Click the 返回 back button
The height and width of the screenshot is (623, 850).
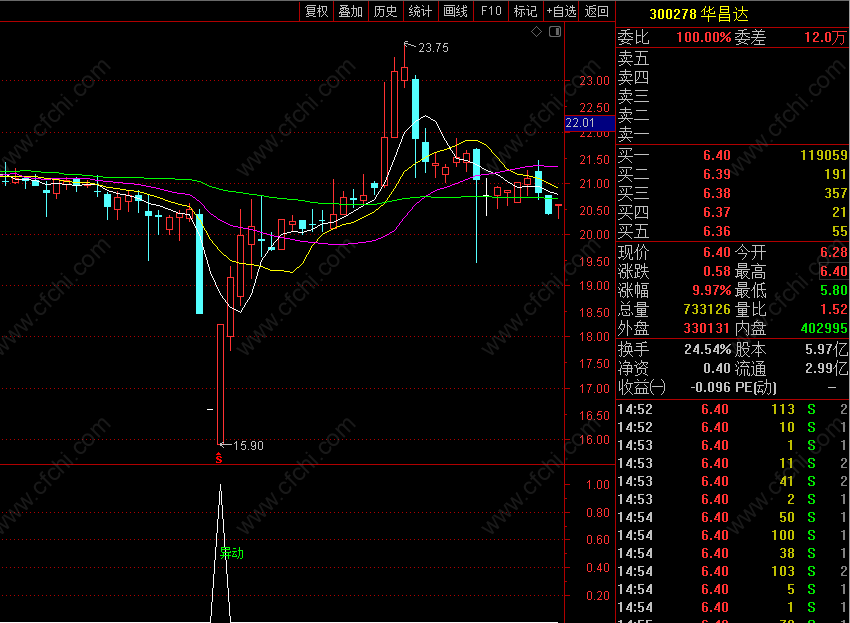point(596,11)
